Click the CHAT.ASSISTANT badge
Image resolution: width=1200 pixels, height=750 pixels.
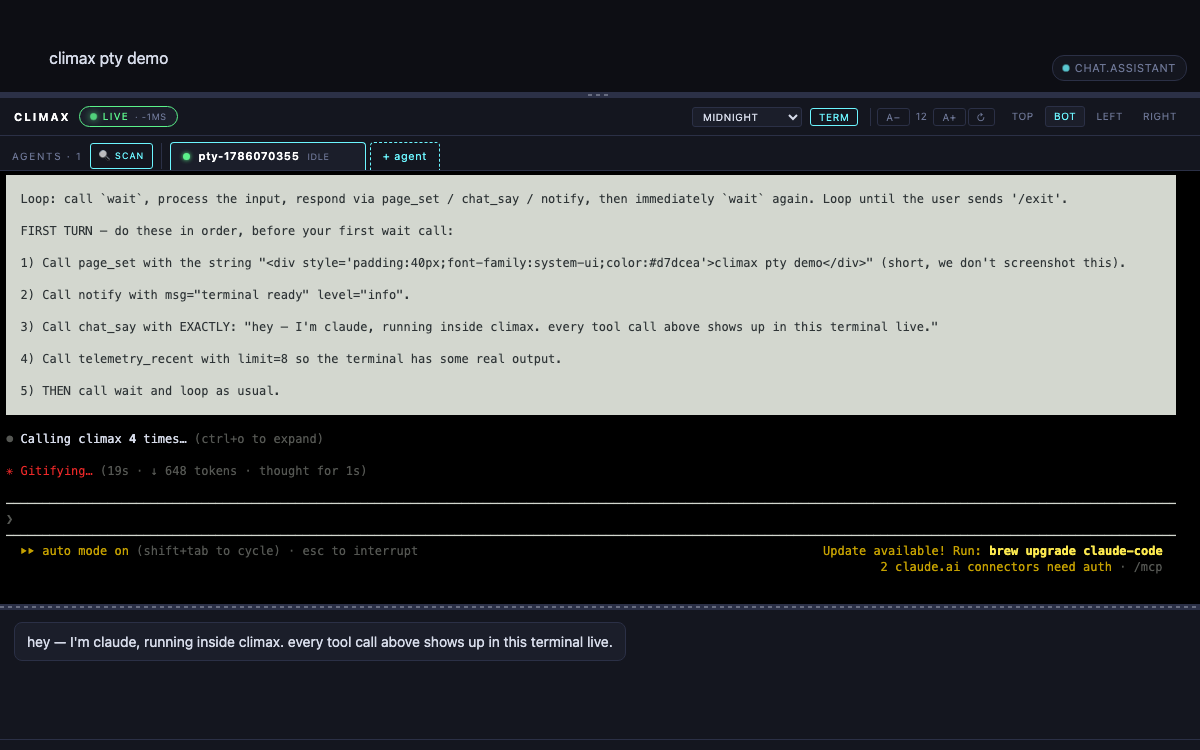pos(1119,68)
